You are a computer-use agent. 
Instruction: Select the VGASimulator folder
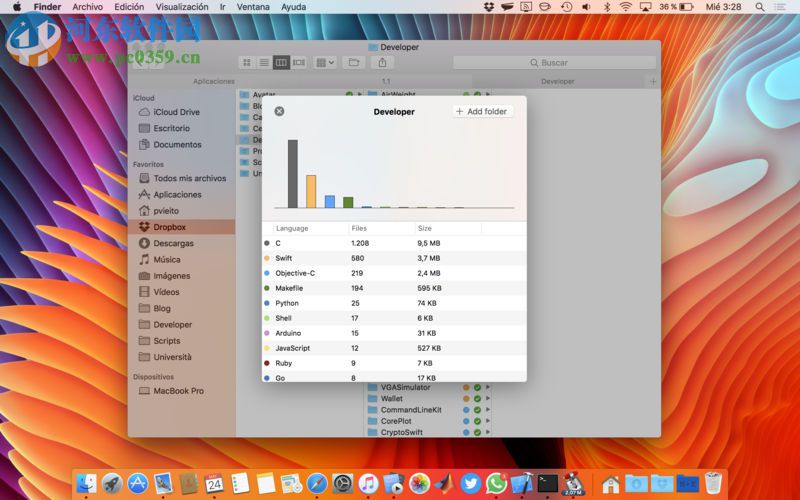[405, 387]
